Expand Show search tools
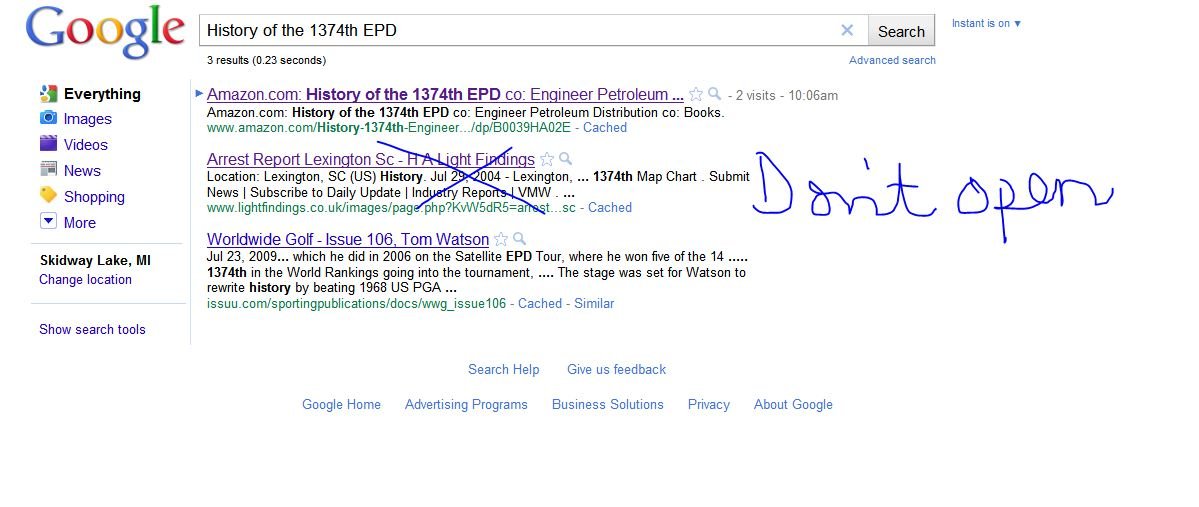The image size is (1199, 507). [x=92, y=329]
